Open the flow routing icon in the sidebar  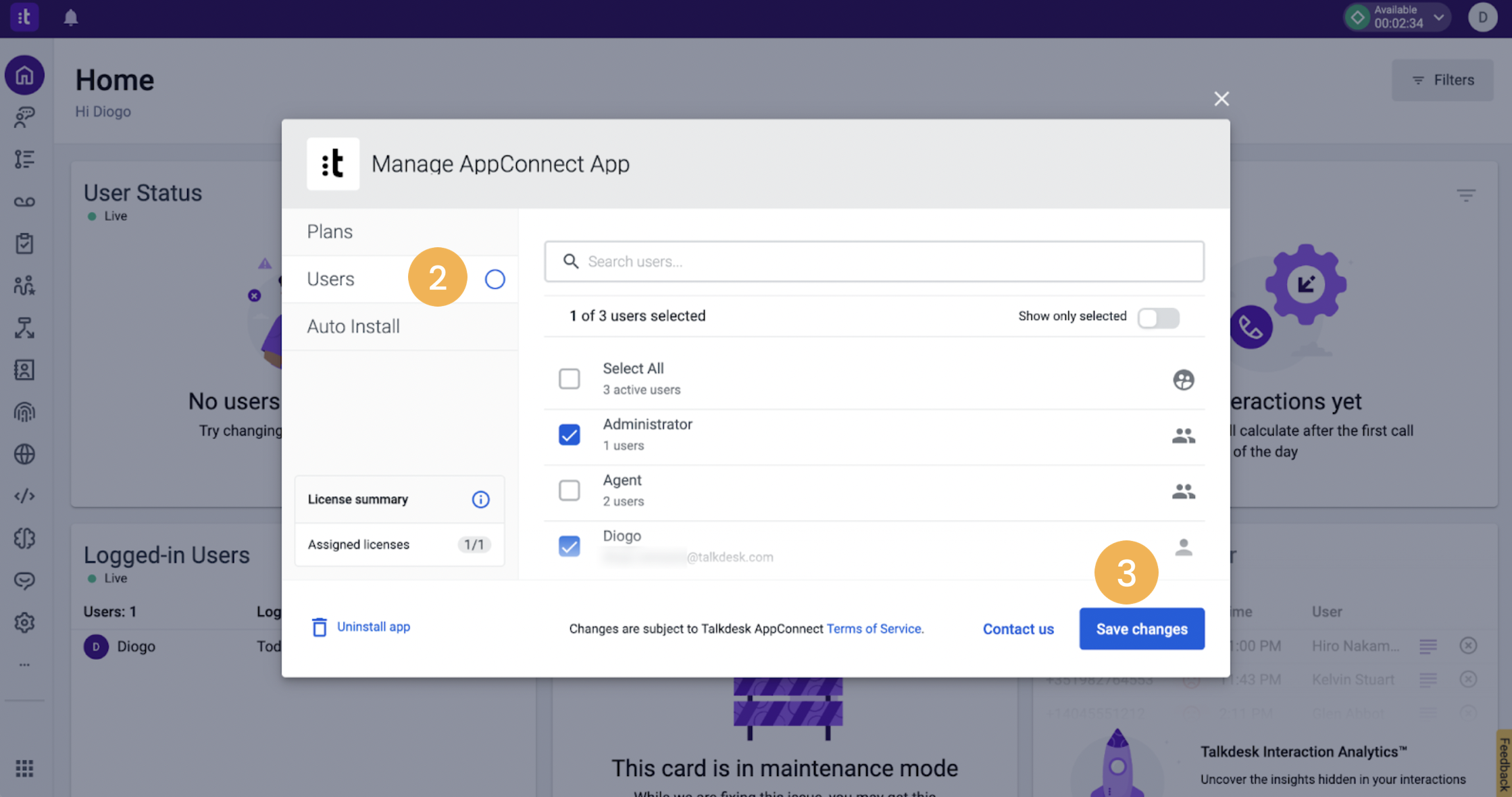24,328
